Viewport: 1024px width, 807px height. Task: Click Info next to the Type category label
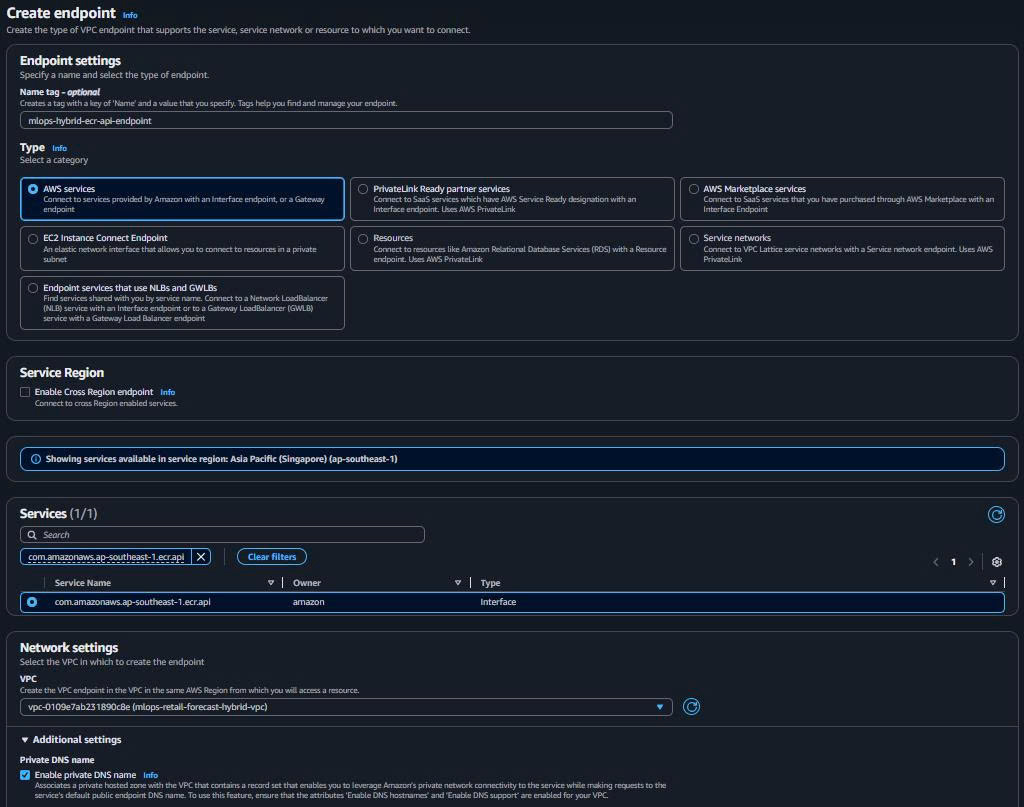(x=58, y=146)
